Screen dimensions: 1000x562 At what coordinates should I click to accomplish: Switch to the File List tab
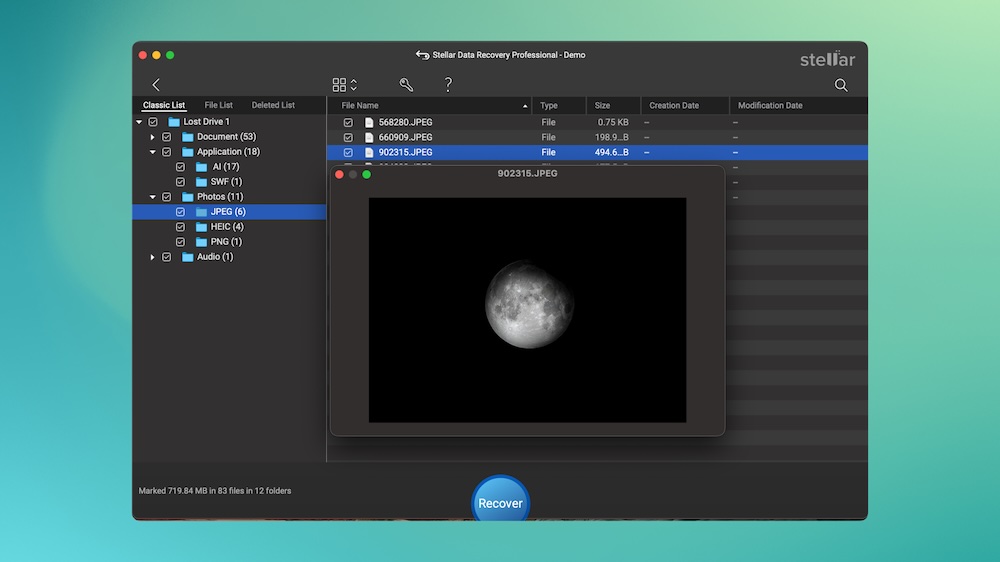pos(218,105)
